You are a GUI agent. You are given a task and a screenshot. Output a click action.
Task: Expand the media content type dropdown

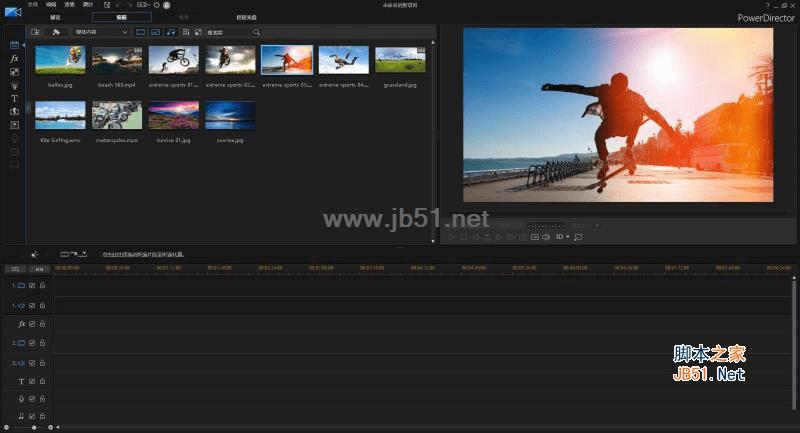(x=101, y=32)
